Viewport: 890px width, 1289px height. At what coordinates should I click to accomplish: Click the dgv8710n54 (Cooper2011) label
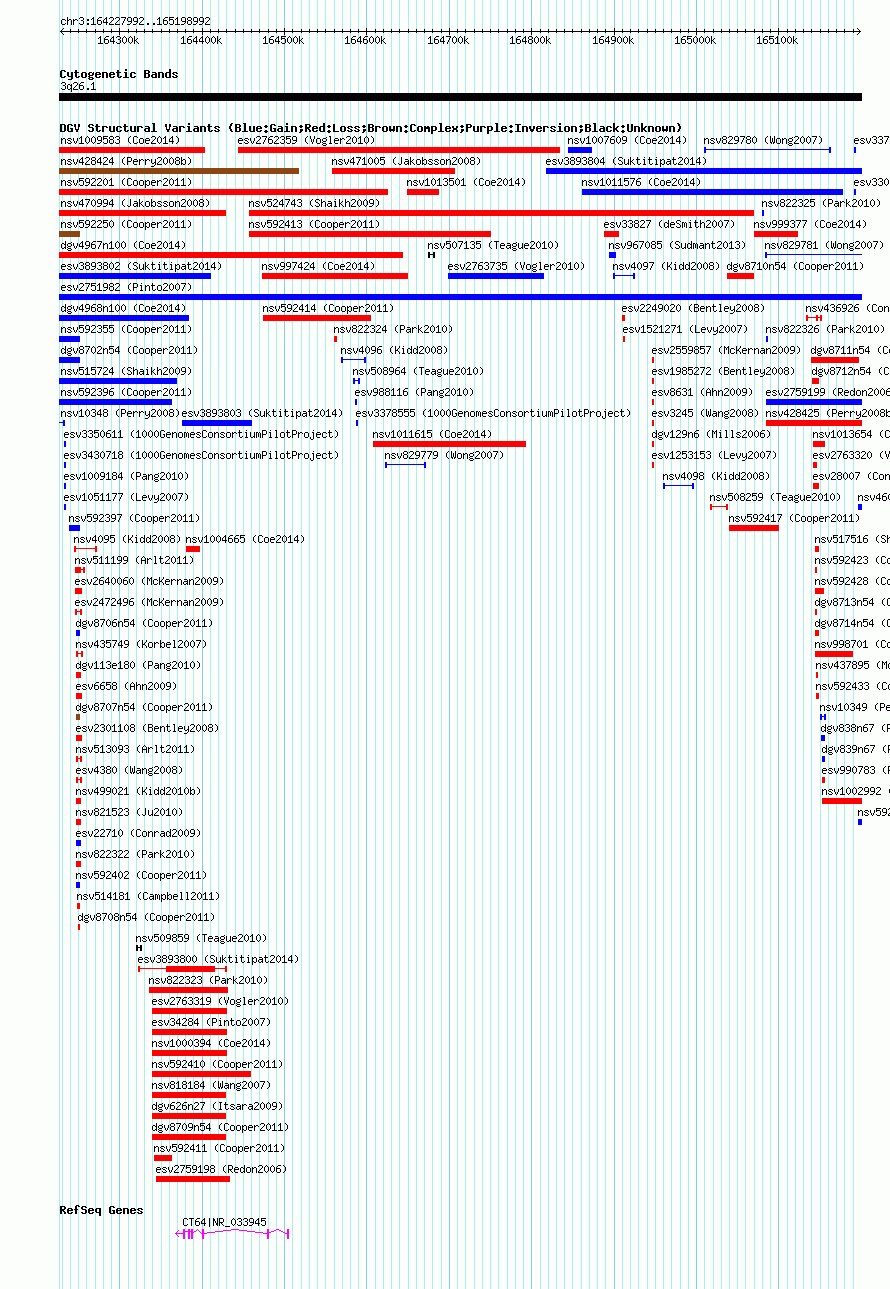click(794, 266)
